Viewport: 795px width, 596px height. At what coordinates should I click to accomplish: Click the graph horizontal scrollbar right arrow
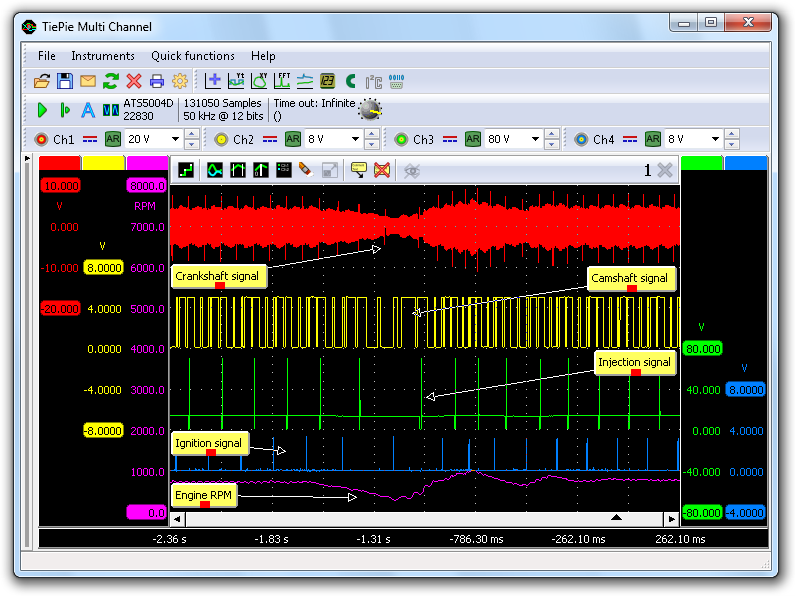pyautogui.click(x=671, y=519)
